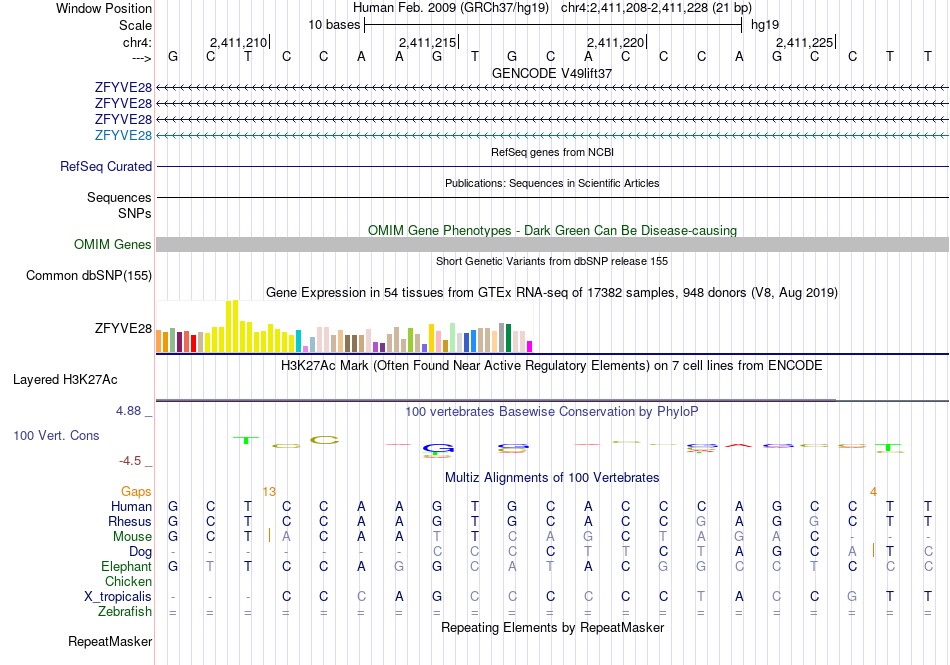This screenshot has width=950, height=665.
Task: Click the hg19 scale bar label
Action: pyautogui.click(x=765, y=25)
